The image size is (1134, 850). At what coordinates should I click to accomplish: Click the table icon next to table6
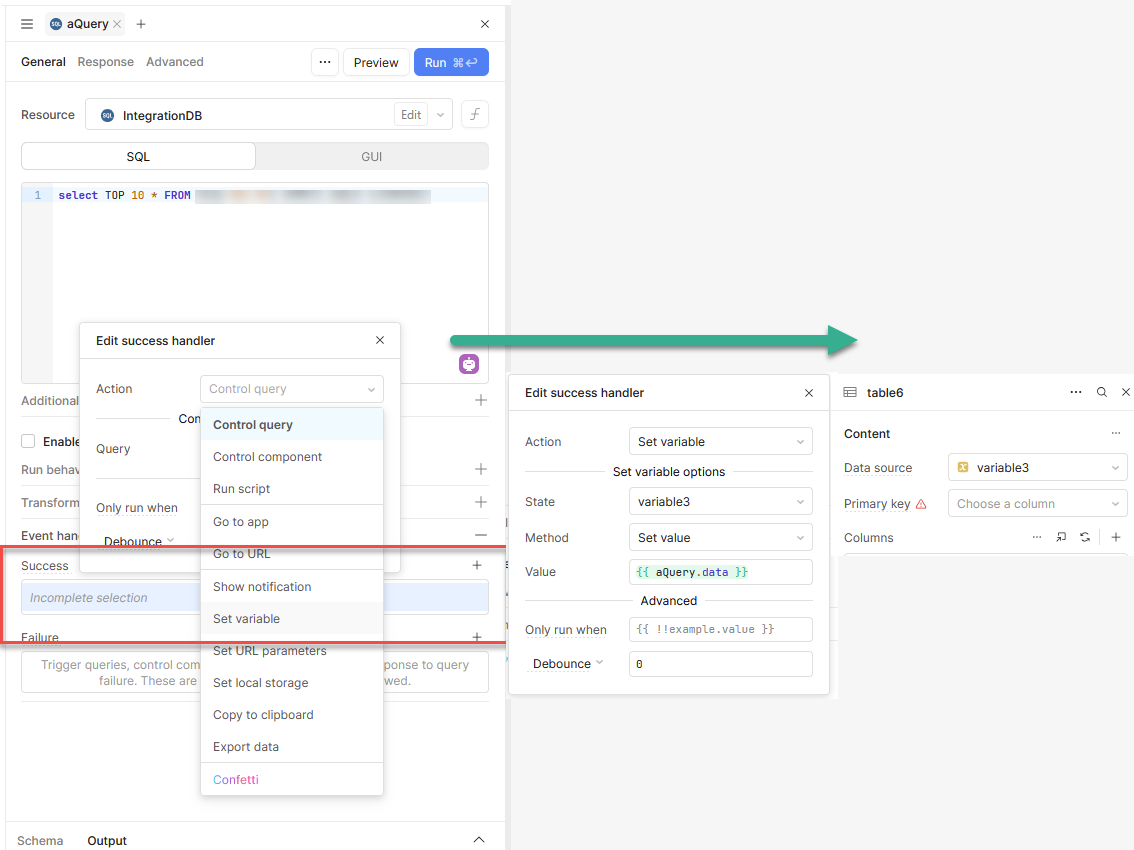click(x=850, y=392)
